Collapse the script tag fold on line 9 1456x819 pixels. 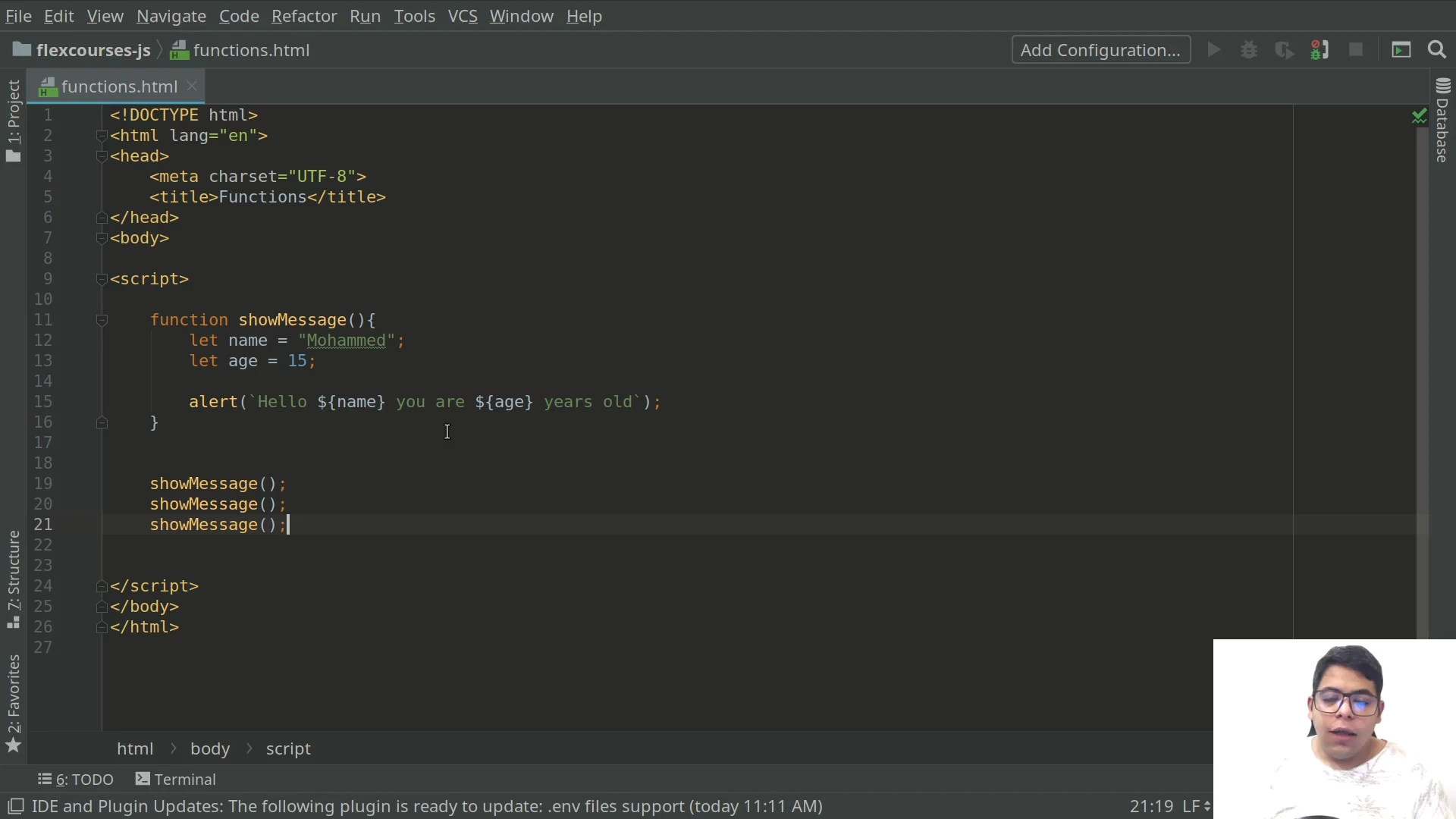coord(102,280)
